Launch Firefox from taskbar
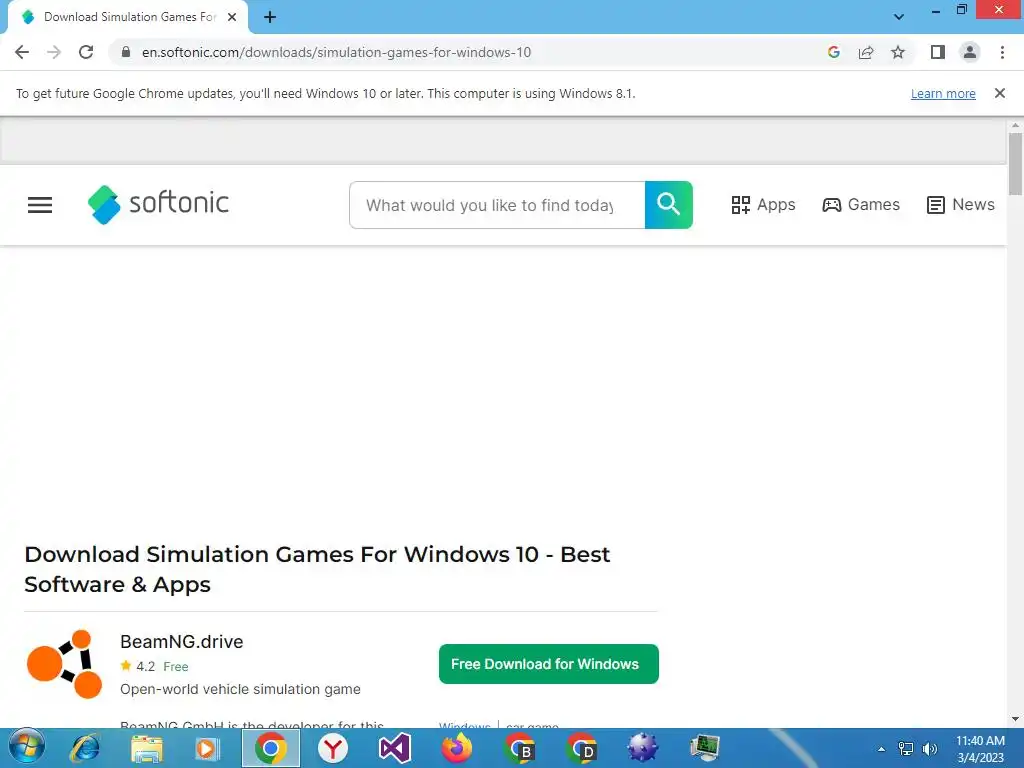 456,748
